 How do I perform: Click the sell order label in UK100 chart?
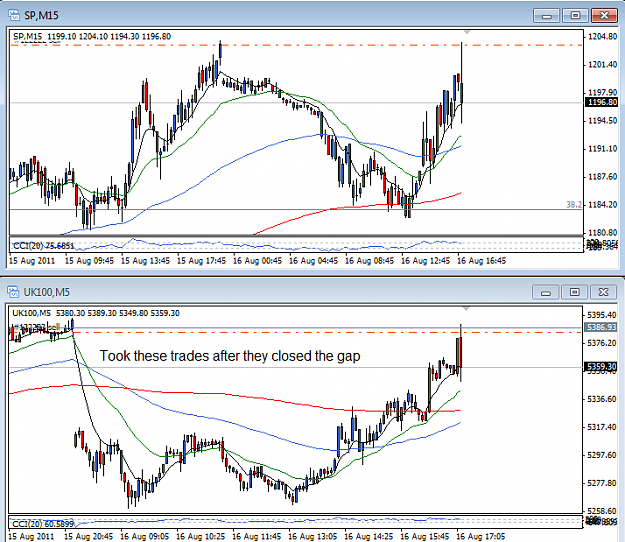click(35, 328)
